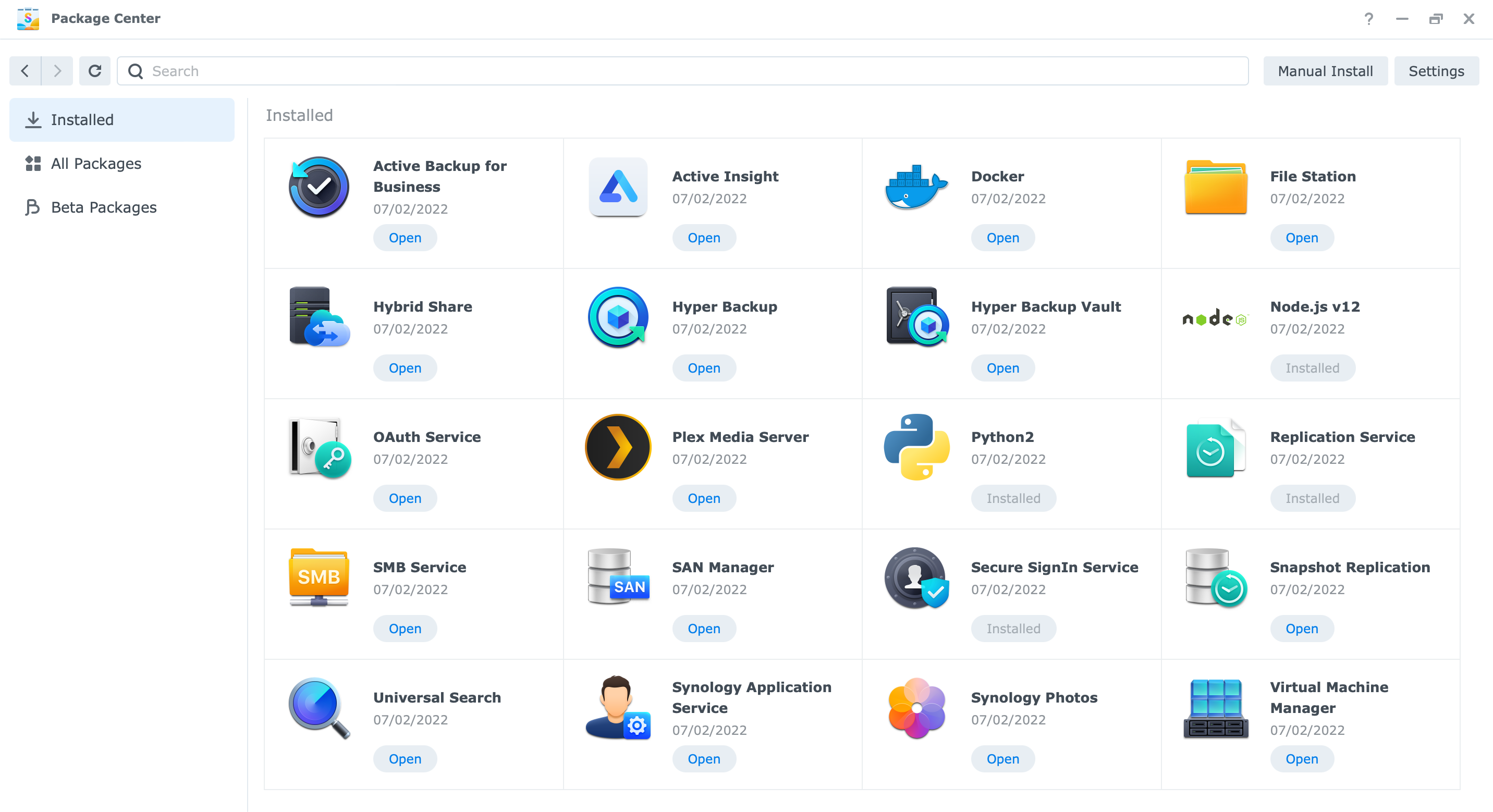Open Active Insight
Screen dimensions: 1493x812
[704, 238]
